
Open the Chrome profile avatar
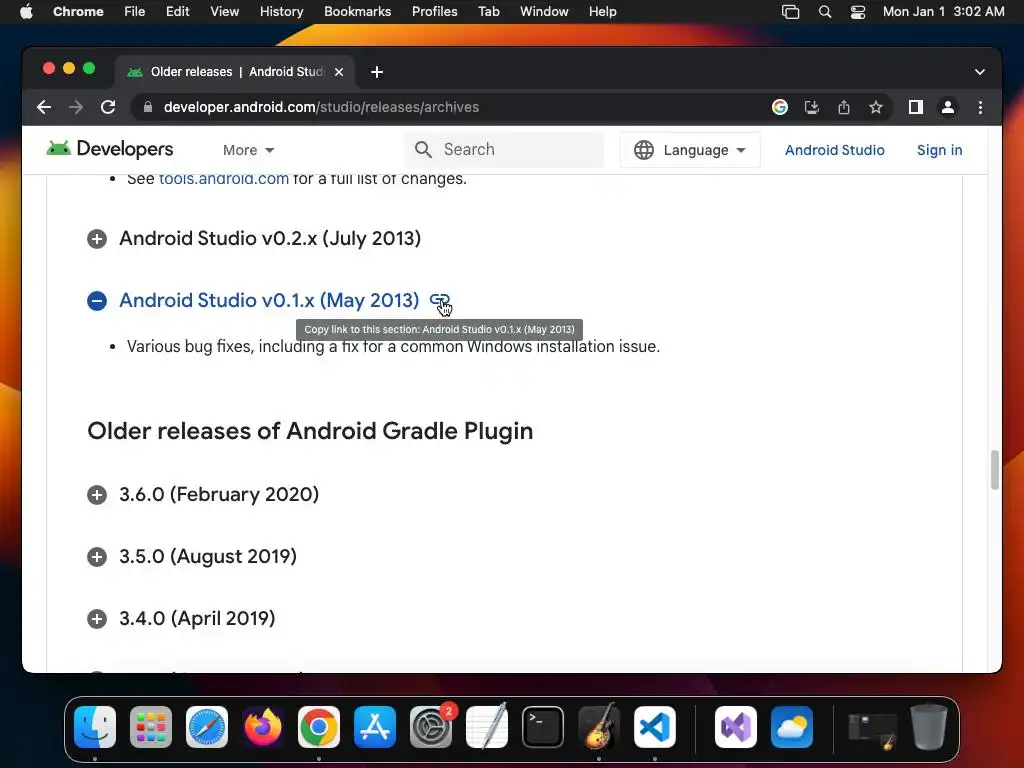pos(948,107)
